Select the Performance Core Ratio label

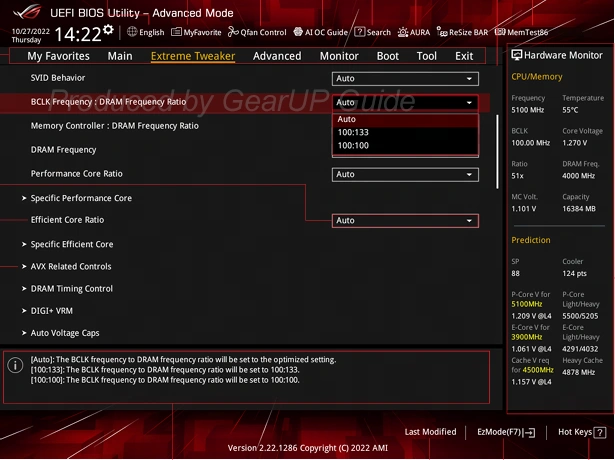(x=76, y=174)
